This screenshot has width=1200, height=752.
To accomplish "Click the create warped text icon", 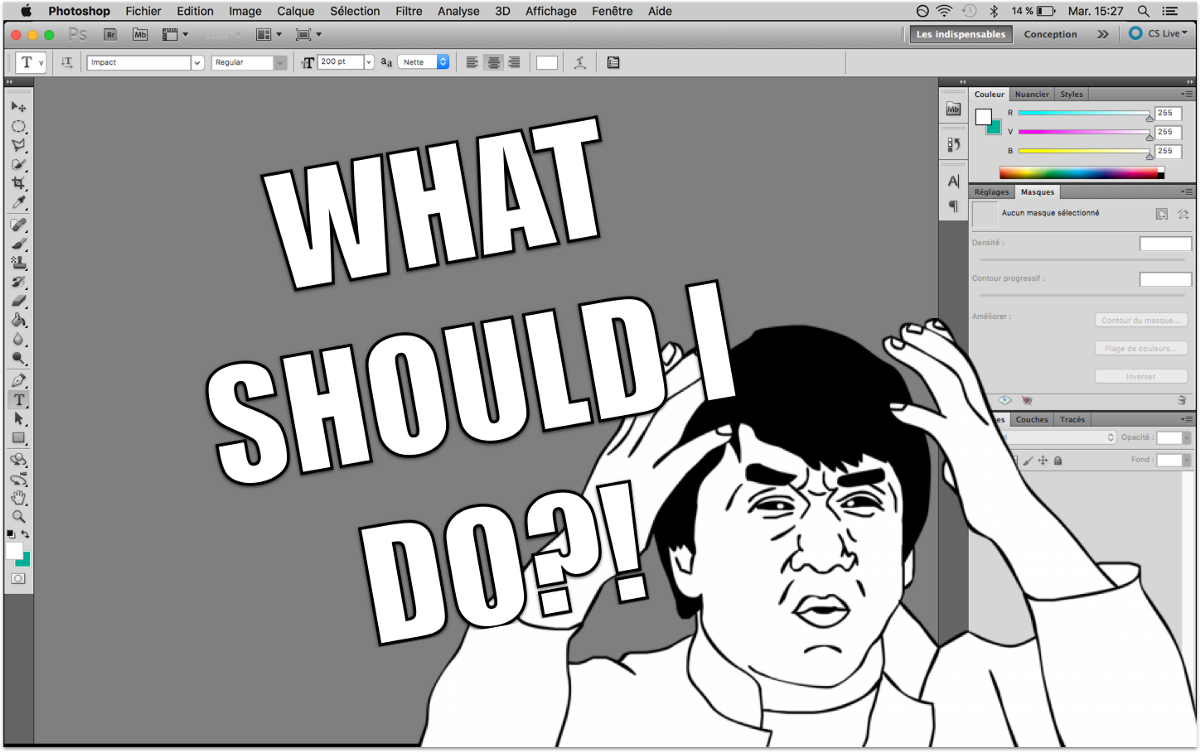I will click(580, 62).
